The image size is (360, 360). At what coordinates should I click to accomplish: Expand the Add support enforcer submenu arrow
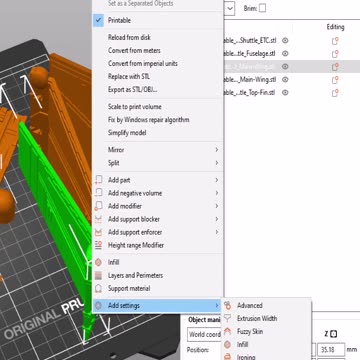coord(217,232)
